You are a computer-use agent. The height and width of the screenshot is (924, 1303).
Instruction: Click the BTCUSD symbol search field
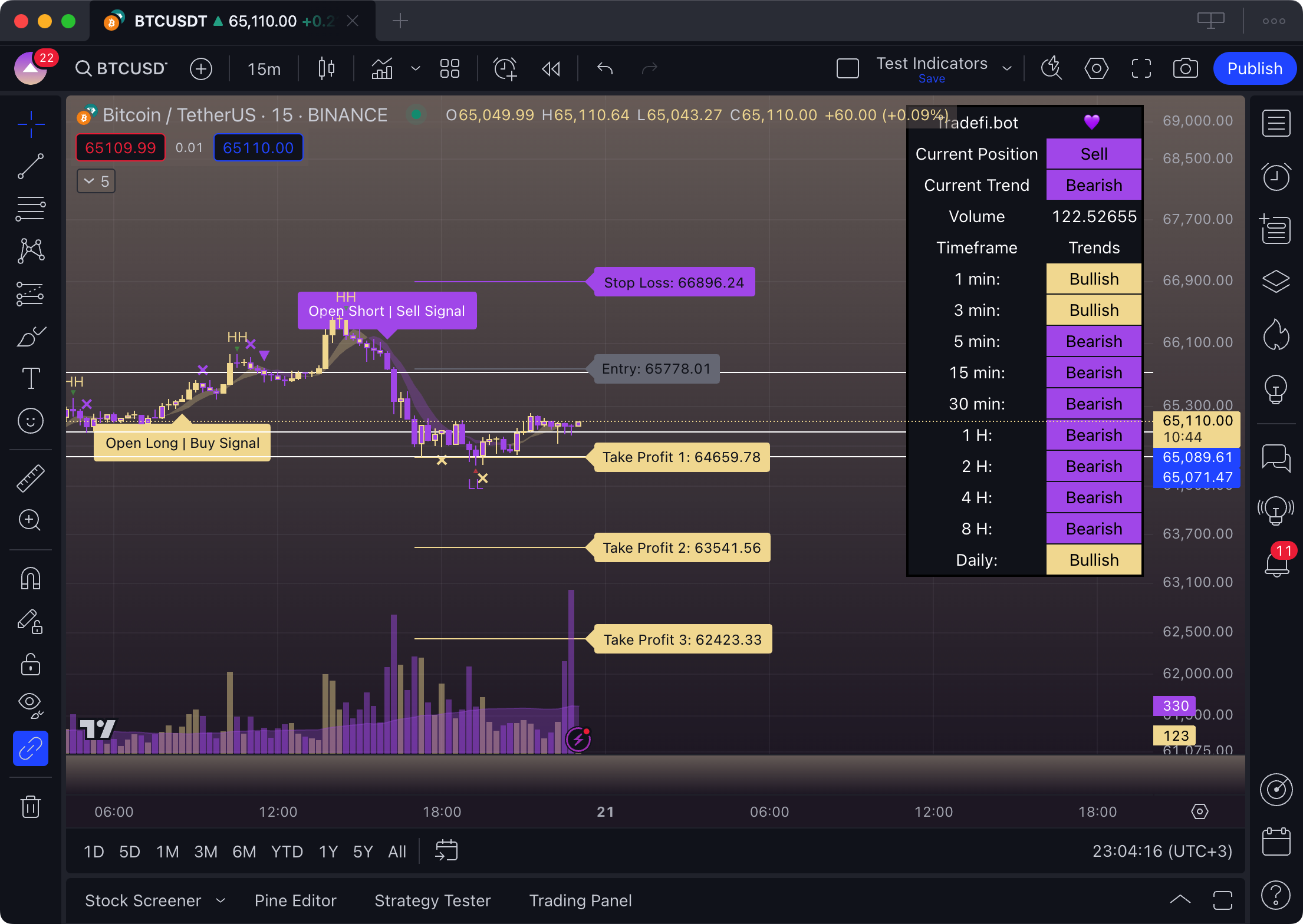pos(121,68)
